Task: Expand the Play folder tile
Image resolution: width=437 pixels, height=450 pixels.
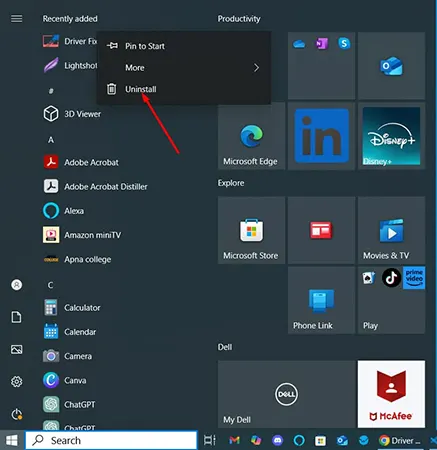Action: pos(391,300)
